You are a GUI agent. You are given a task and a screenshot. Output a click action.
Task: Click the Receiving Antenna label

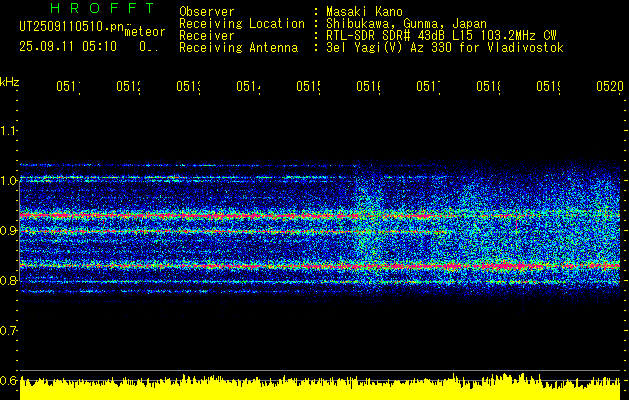click(239, 48)
